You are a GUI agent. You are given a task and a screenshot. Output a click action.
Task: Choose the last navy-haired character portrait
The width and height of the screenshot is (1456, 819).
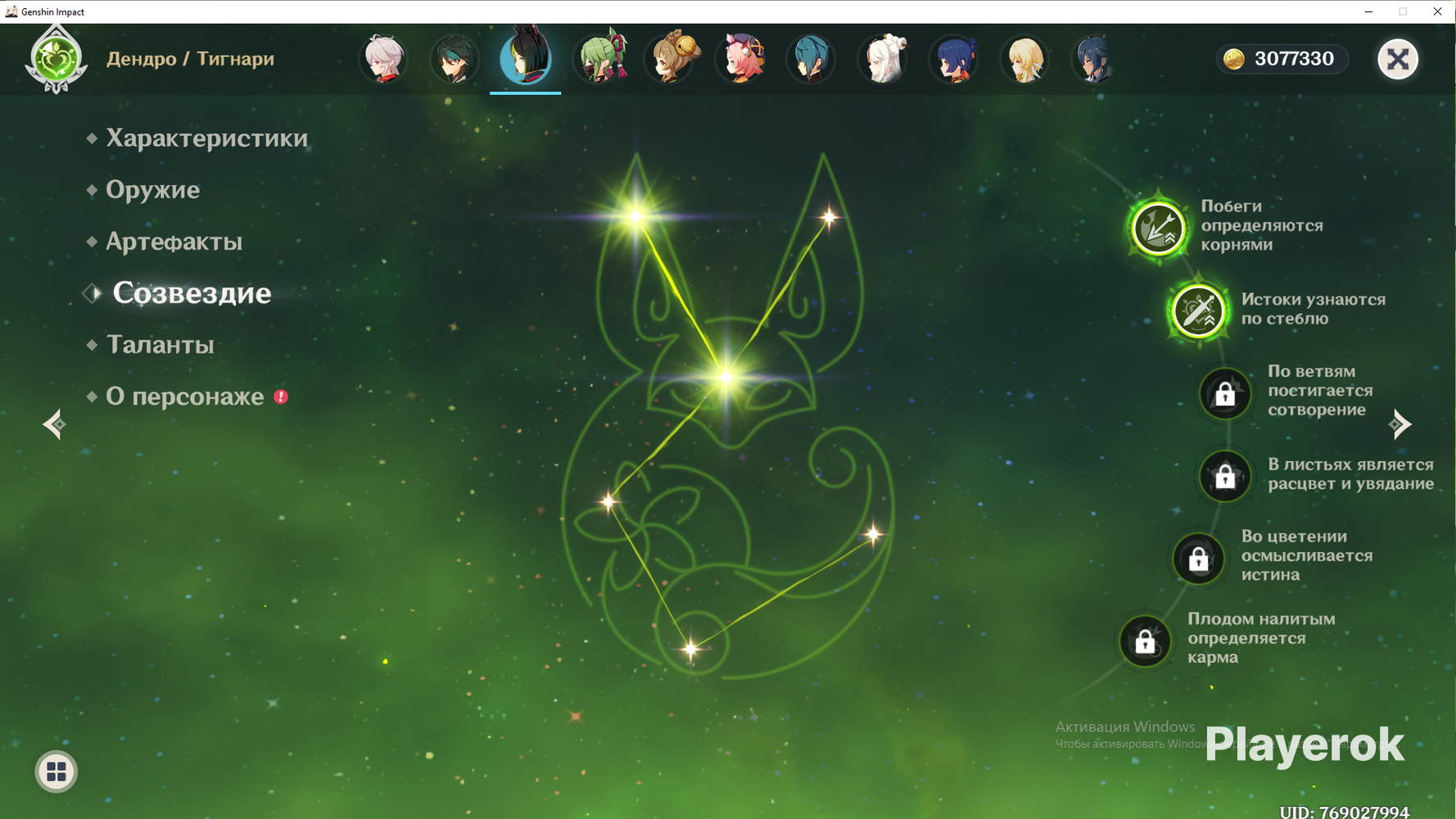1094,59
